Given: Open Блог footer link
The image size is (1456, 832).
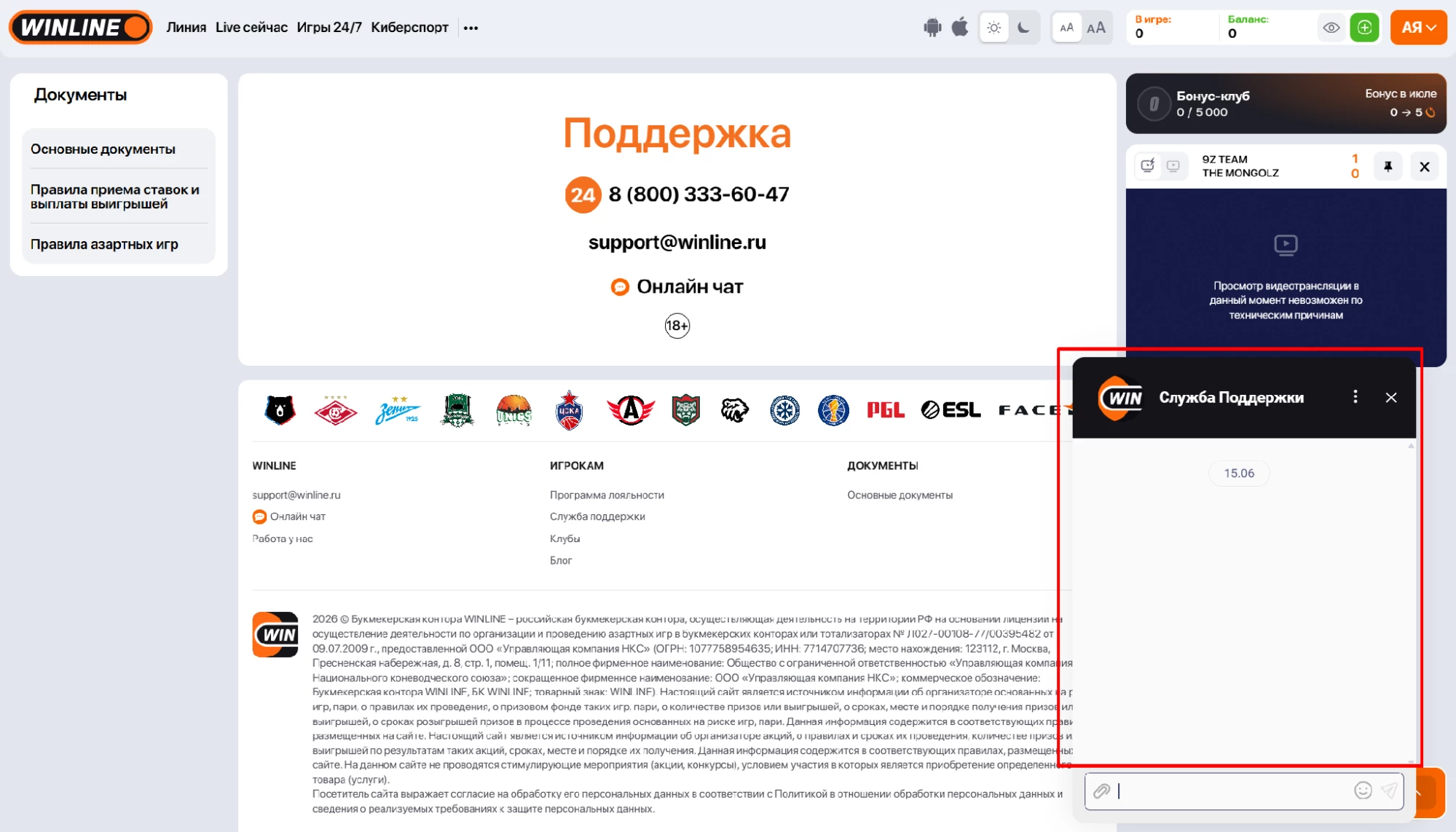Looking at the screenshot, I should click(x=561, y=560).
